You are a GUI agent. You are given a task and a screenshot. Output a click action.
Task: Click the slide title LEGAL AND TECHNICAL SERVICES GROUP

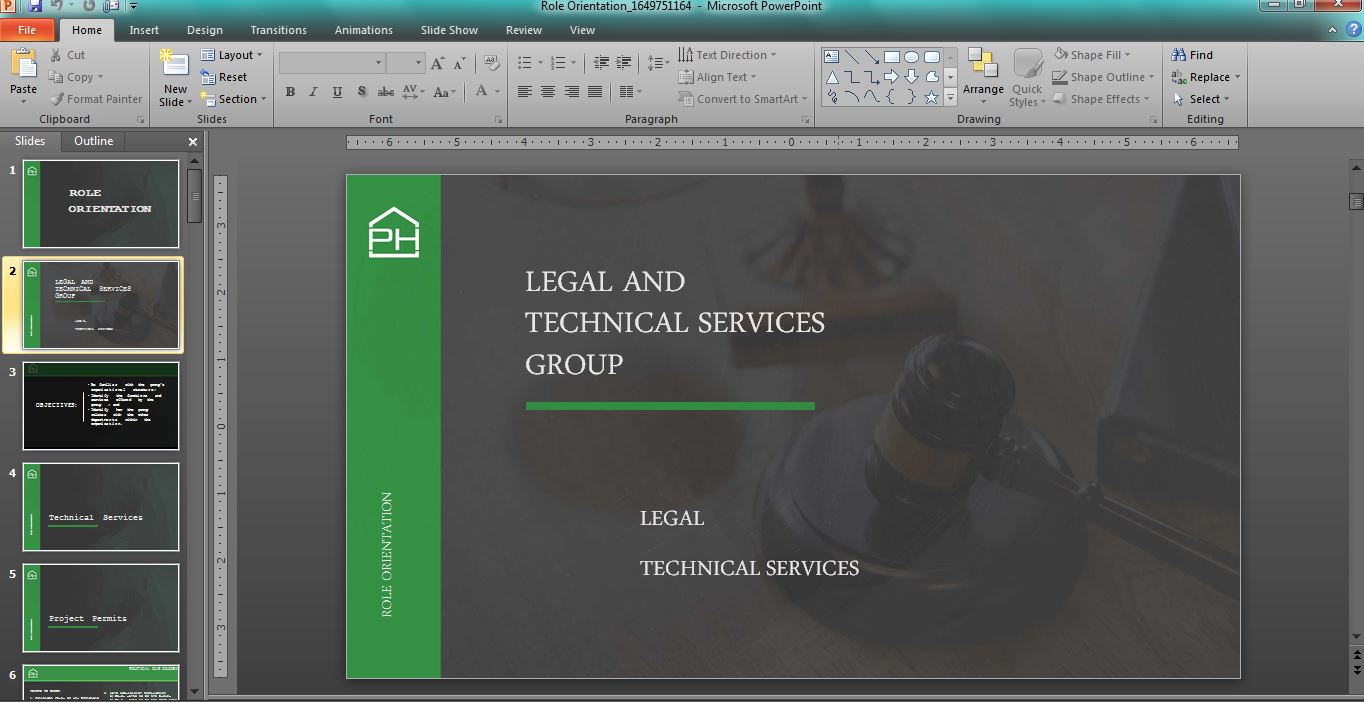pyautogui.click(x=675, y=323)
